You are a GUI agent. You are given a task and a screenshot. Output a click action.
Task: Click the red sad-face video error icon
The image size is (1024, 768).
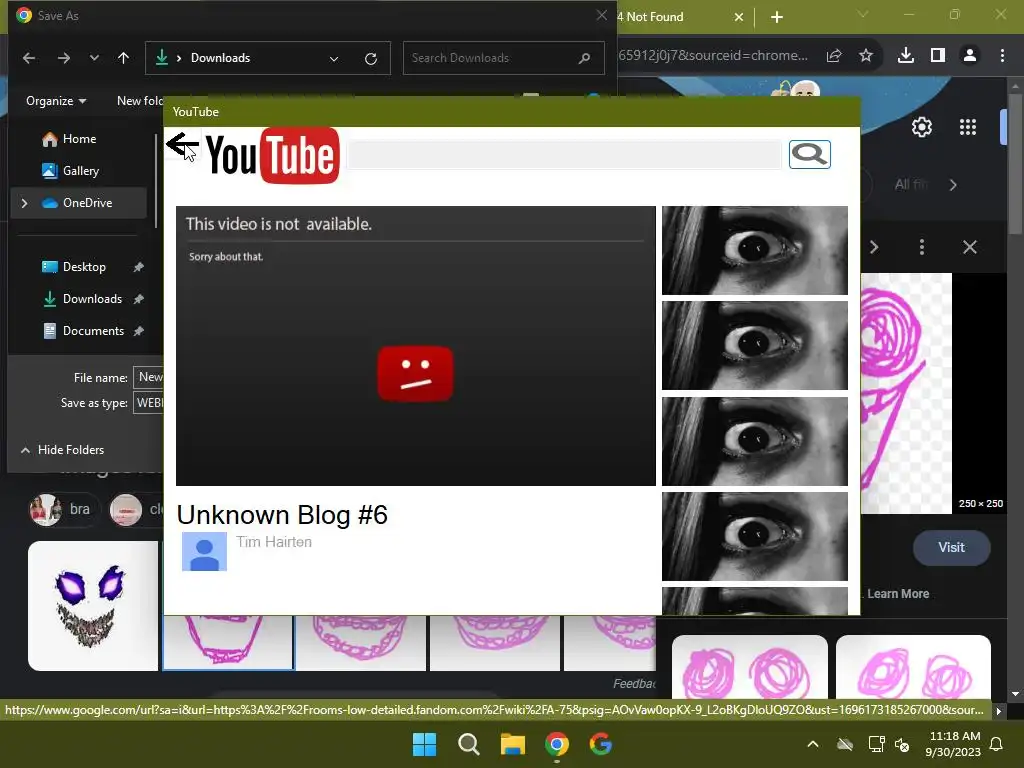point(415,374)
